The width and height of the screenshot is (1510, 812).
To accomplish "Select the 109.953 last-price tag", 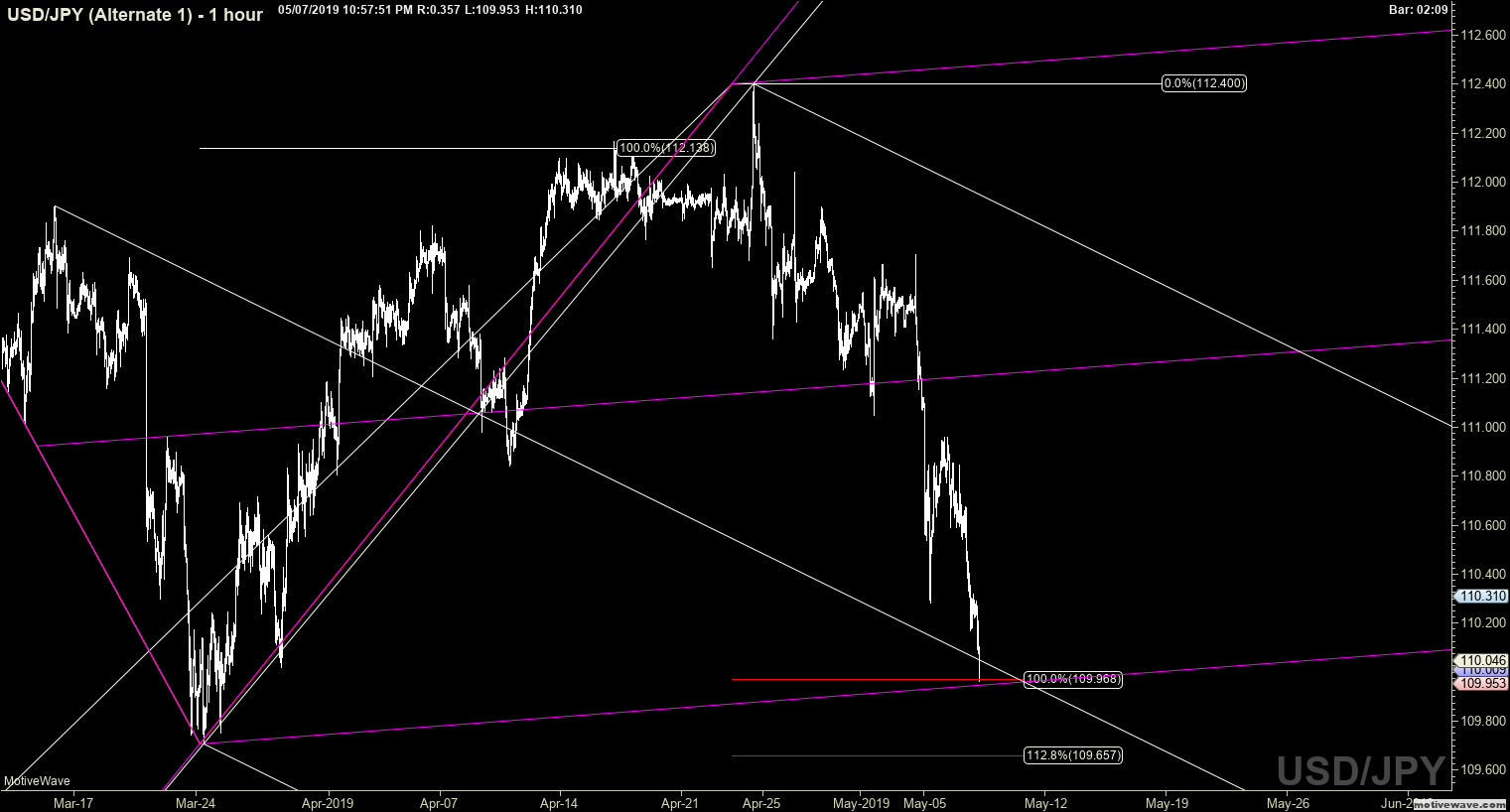I will [x=1481, y=684].
